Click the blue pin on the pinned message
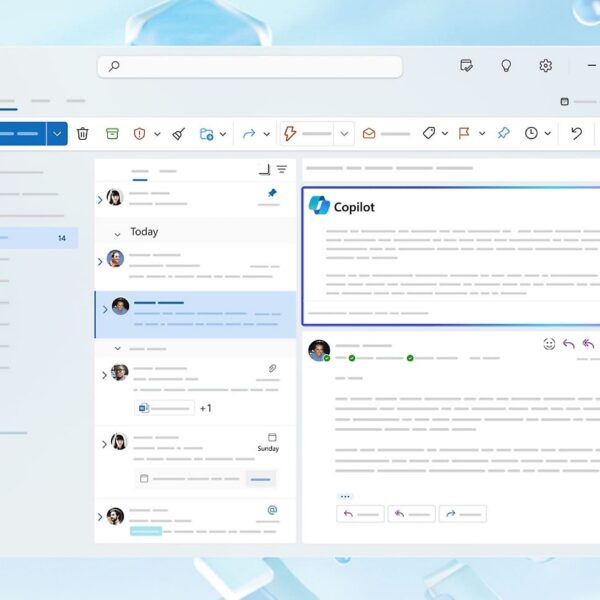 tap(272, 193)
